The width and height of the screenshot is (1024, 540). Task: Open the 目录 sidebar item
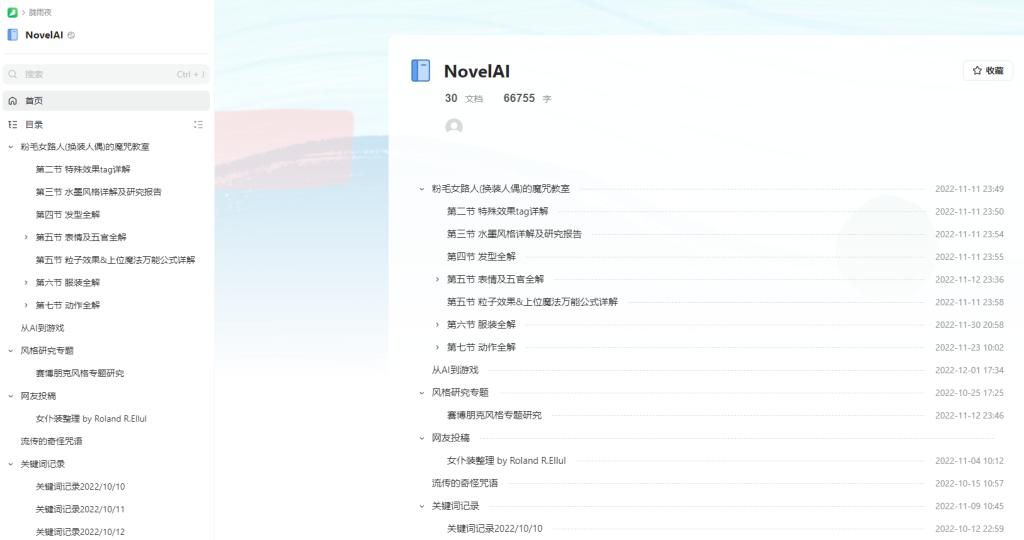pyautogui.click(x=34, y=125)
